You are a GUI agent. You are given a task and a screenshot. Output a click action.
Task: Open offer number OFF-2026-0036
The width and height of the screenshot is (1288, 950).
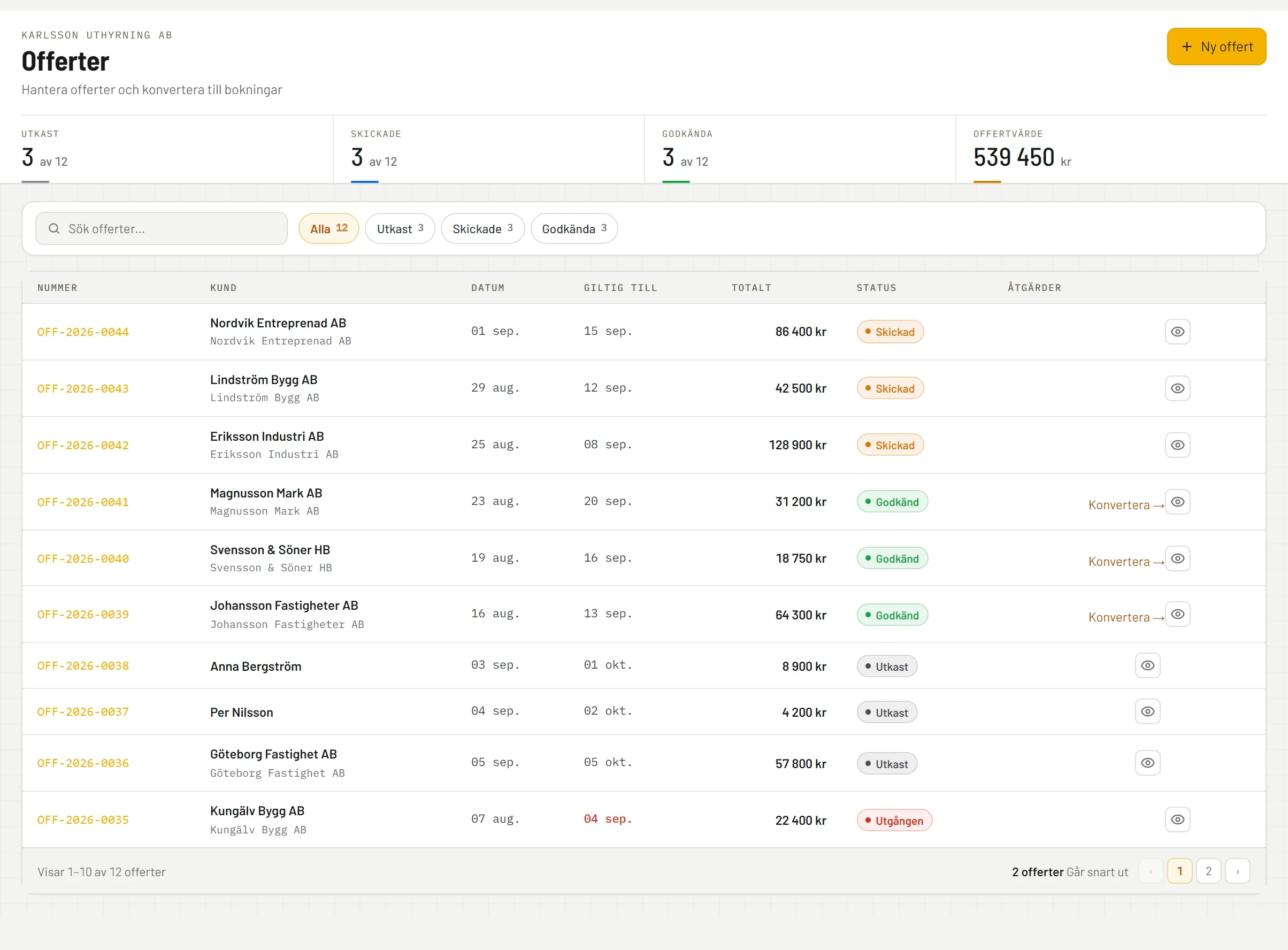[83, 763]
